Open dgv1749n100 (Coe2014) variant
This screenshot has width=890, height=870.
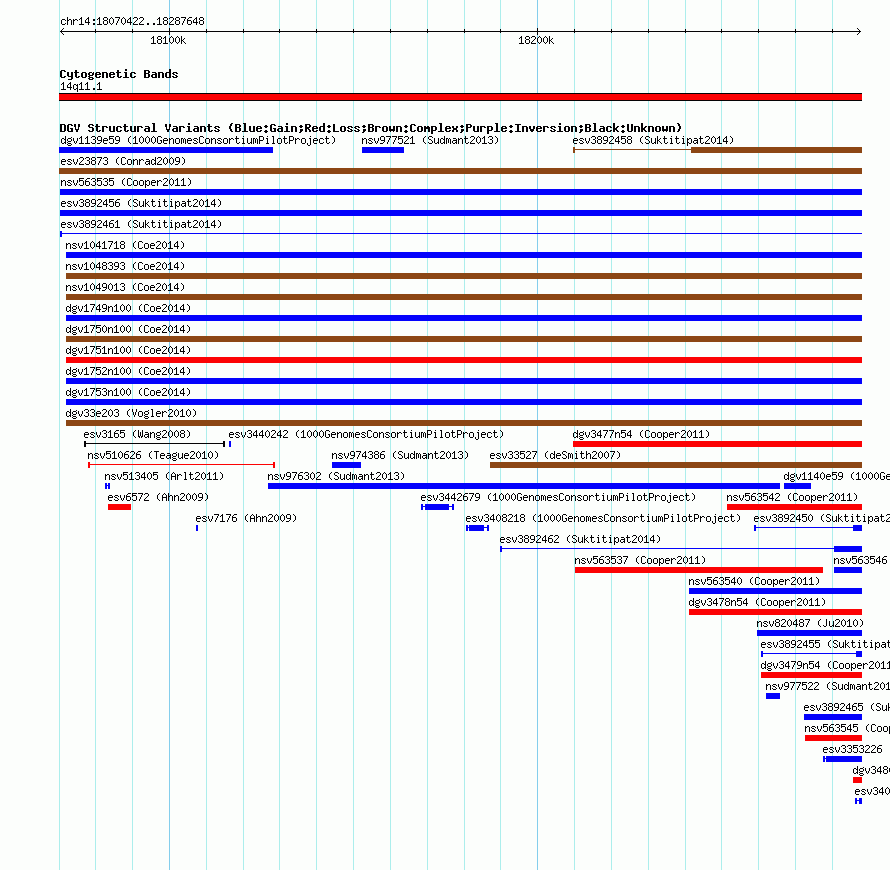coord(128,308)
